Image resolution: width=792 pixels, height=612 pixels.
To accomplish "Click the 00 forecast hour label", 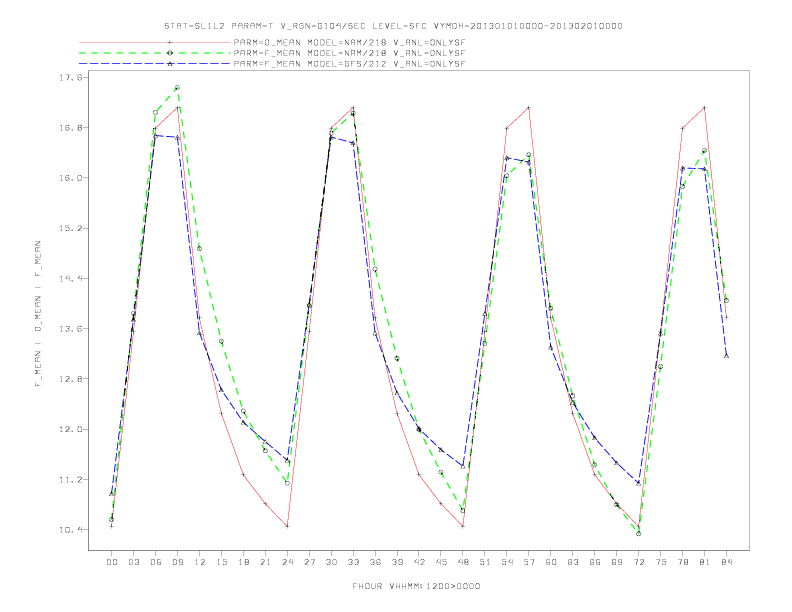I will 112,562.
